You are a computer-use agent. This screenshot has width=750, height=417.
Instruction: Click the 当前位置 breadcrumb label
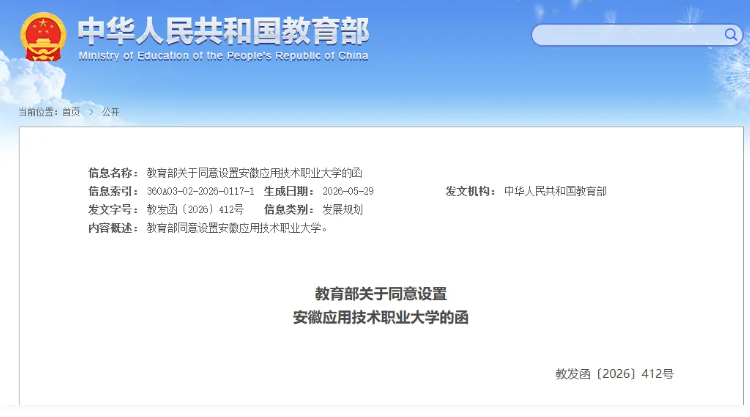pyautogui.click(x=38, y=112)
